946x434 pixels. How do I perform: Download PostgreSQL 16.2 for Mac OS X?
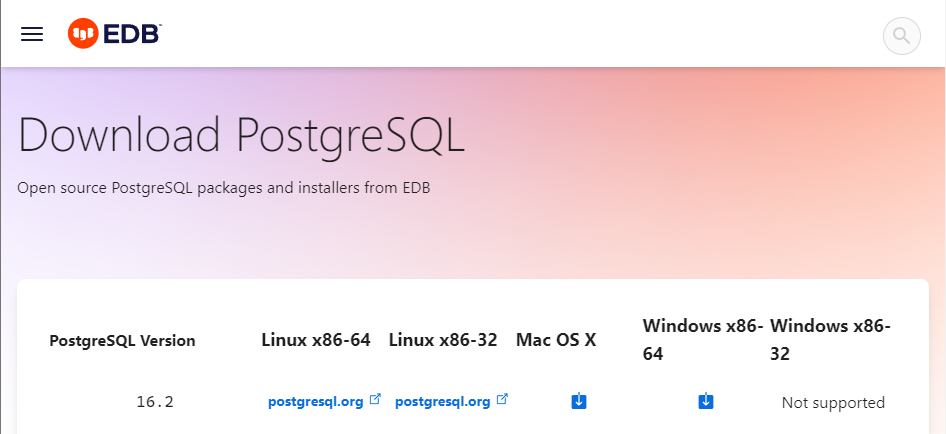tap(579, 401)
